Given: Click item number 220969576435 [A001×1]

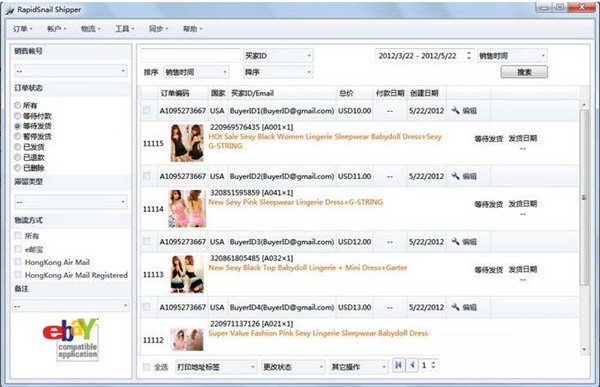Looking at the screenshot, I should click(252, 127).
